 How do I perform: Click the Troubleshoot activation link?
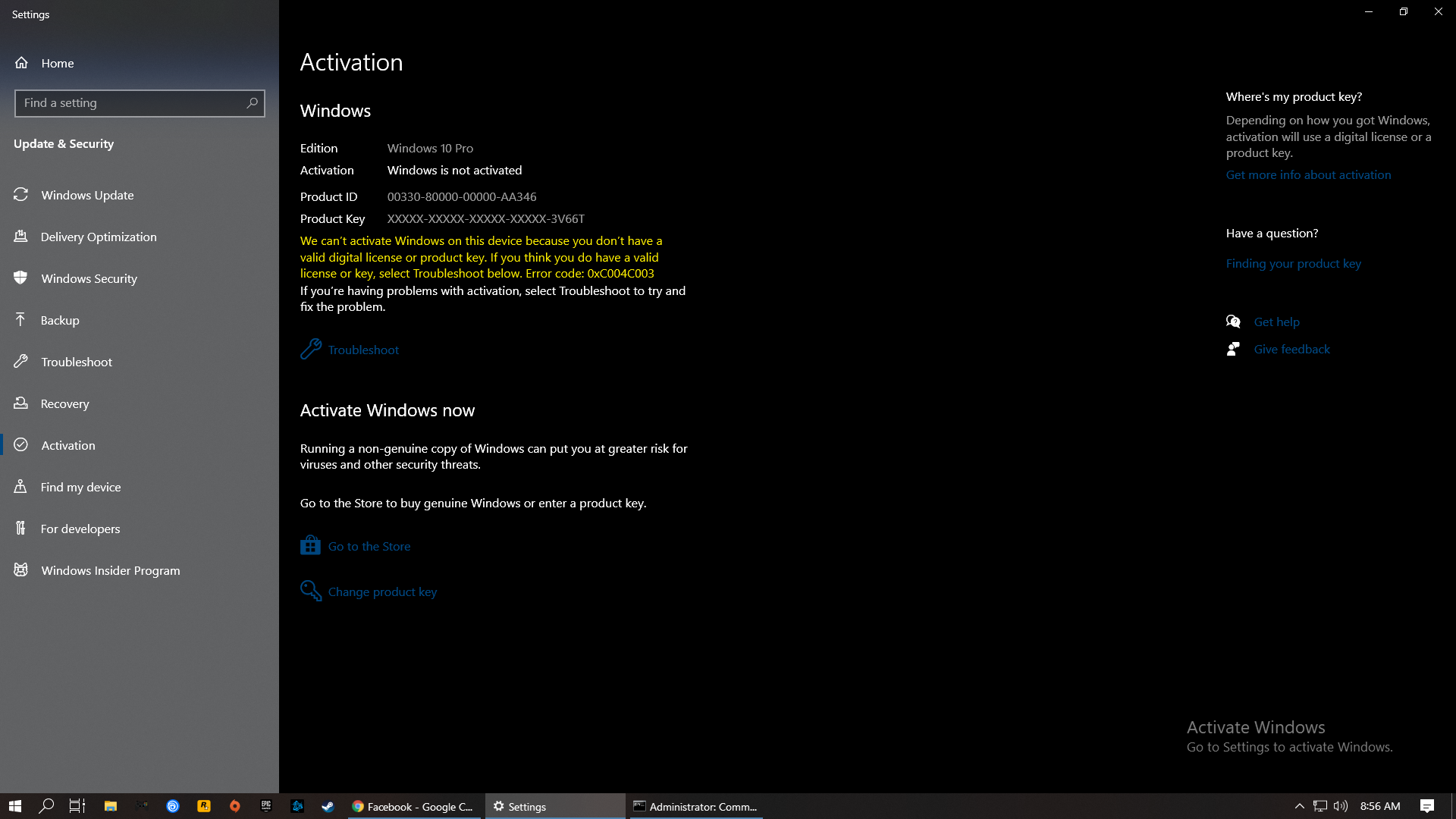363,350
